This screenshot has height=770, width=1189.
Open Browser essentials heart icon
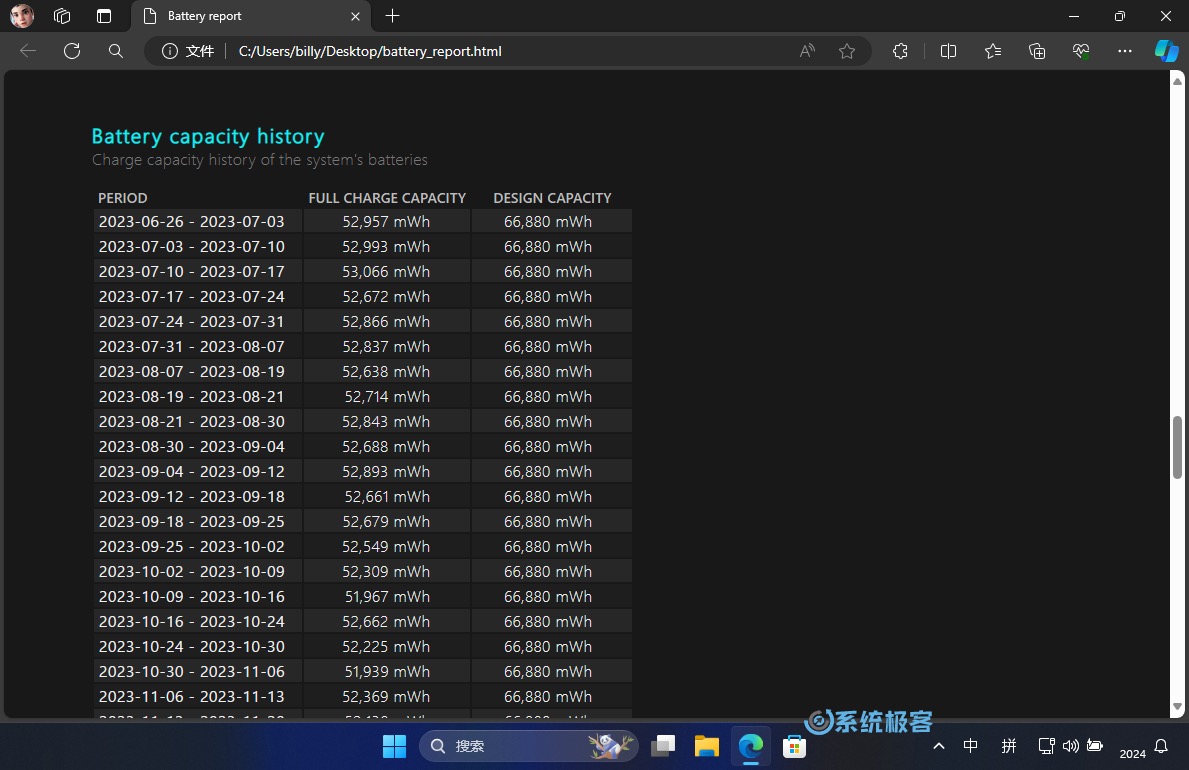pyautogui.click(x=1081, y=51)
